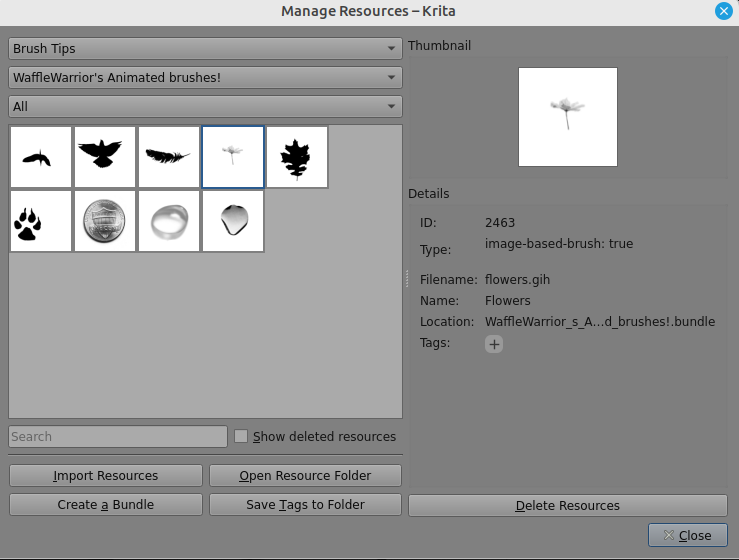
Task: Expand the WaffleWarrior's Animated brushes bundle dropdown
Action: tap(205, 77)
